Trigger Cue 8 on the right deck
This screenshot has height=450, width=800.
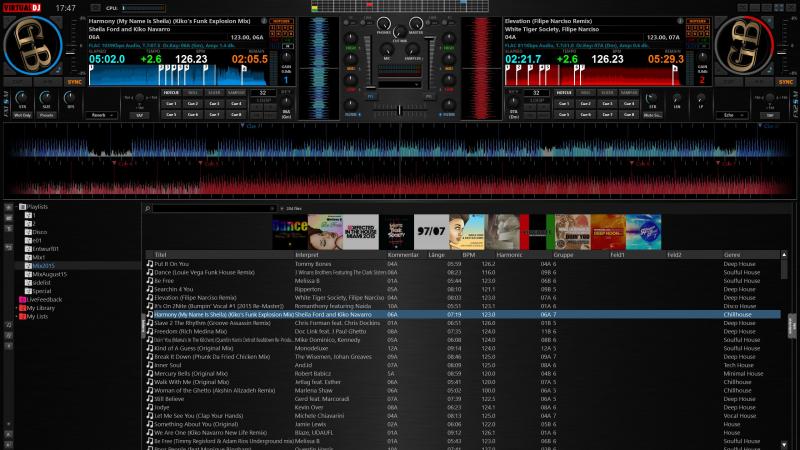(x=629, y=114)
